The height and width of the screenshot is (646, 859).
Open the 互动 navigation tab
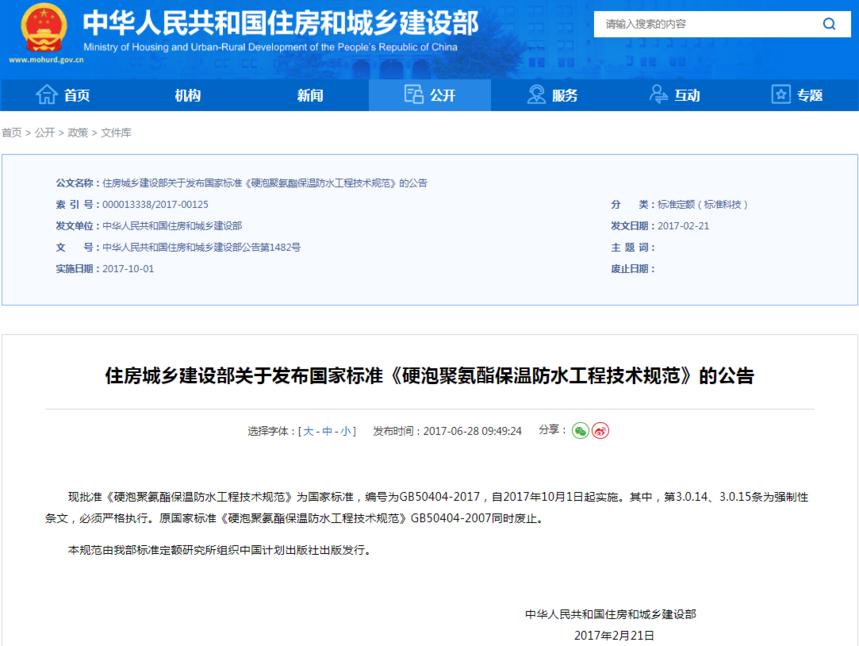coord(675,95)
